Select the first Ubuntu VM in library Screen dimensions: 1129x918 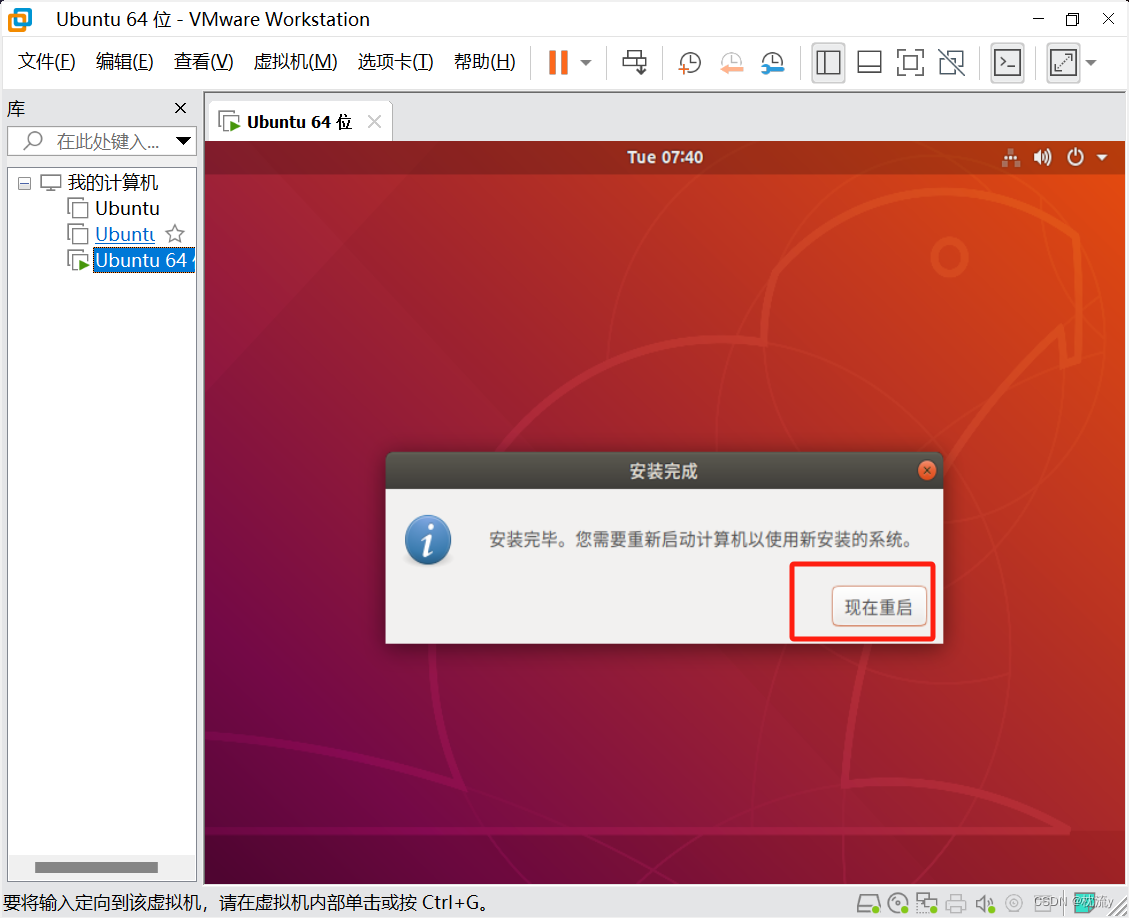click(127, 209)
